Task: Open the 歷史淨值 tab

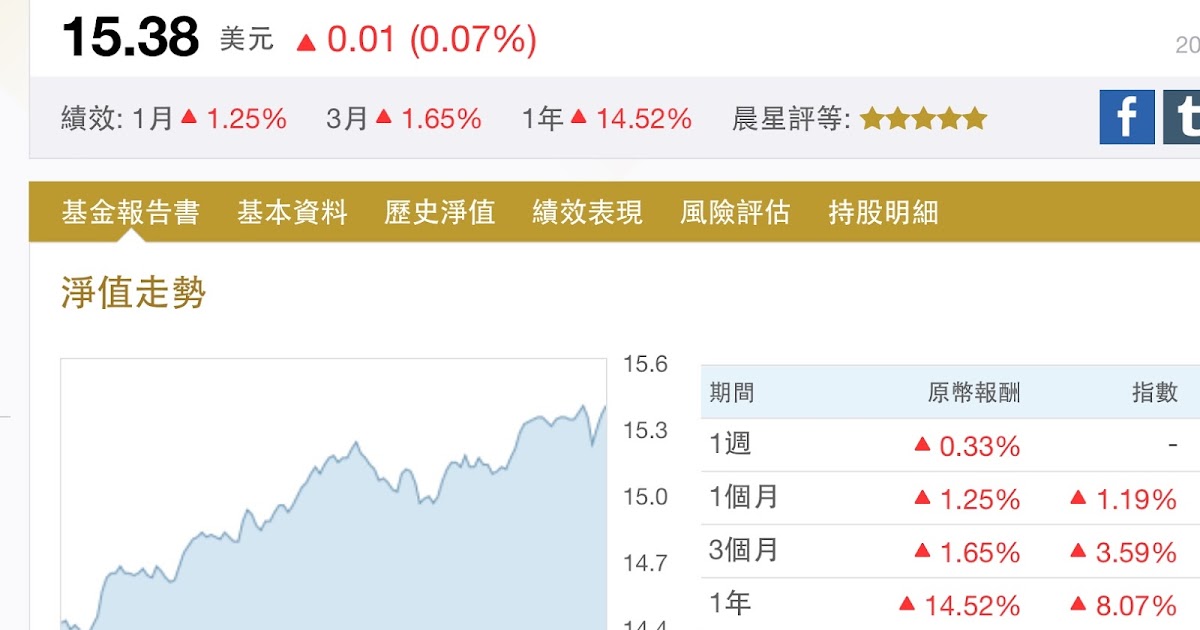Action: pyautogui.click(x=440, y=212)
